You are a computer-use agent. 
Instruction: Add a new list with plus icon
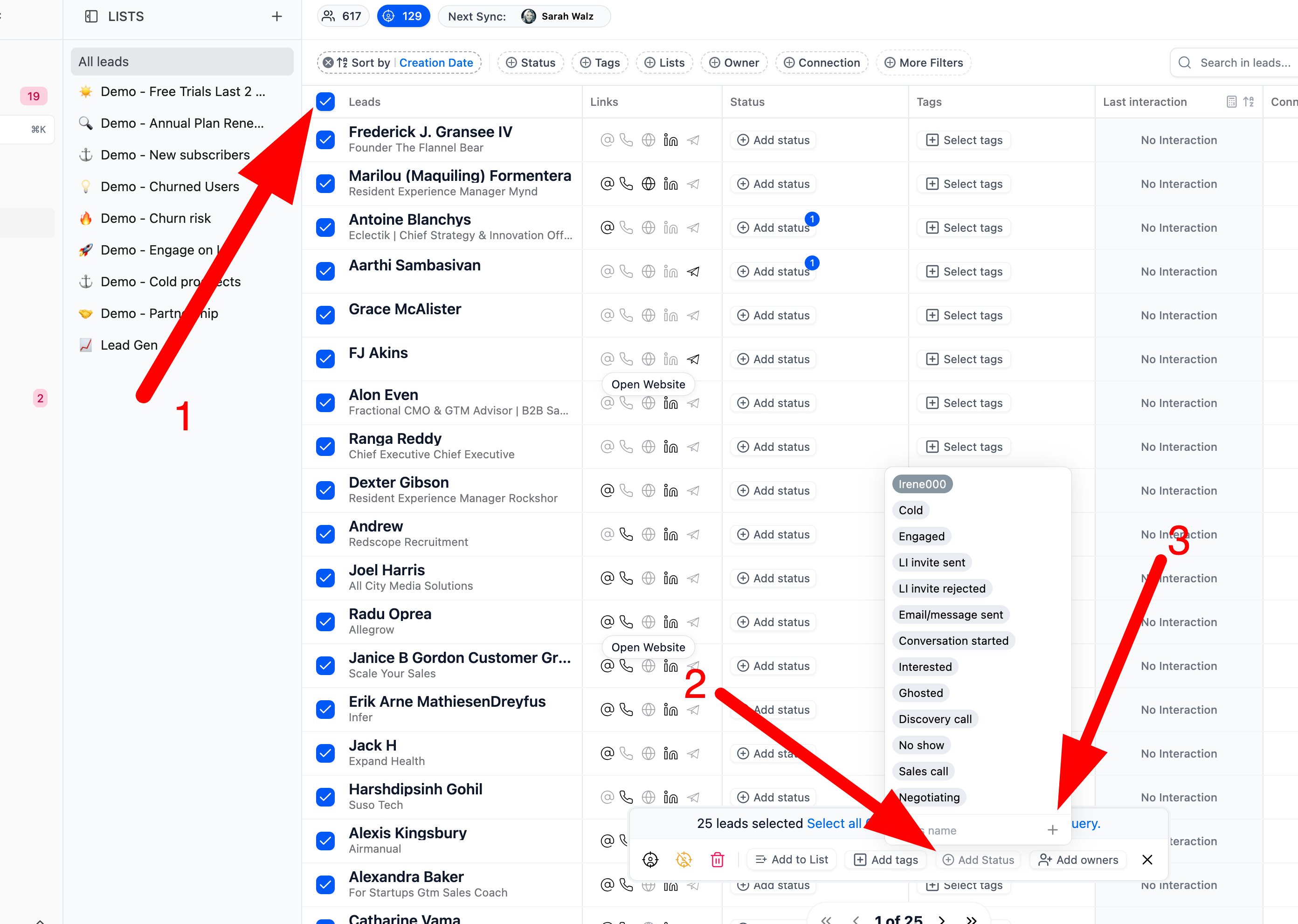click(x=276, y=16)
